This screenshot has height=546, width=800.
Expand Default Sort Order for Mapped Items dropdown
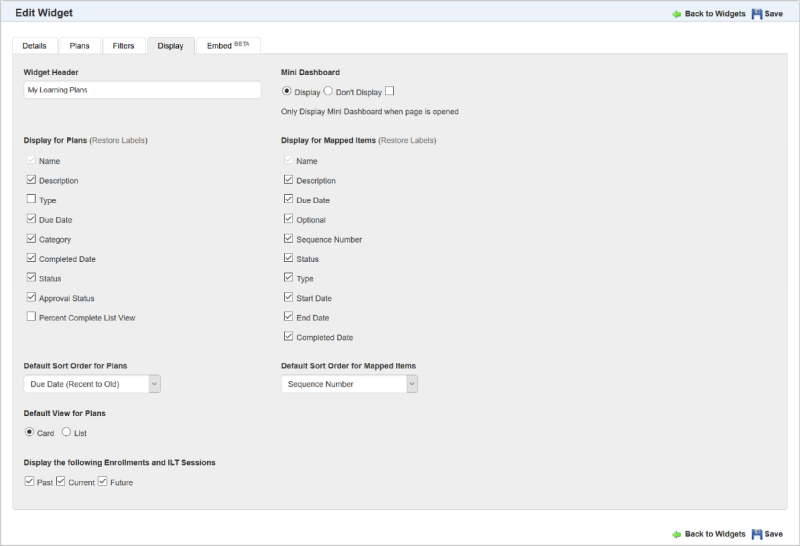(349, 384)
